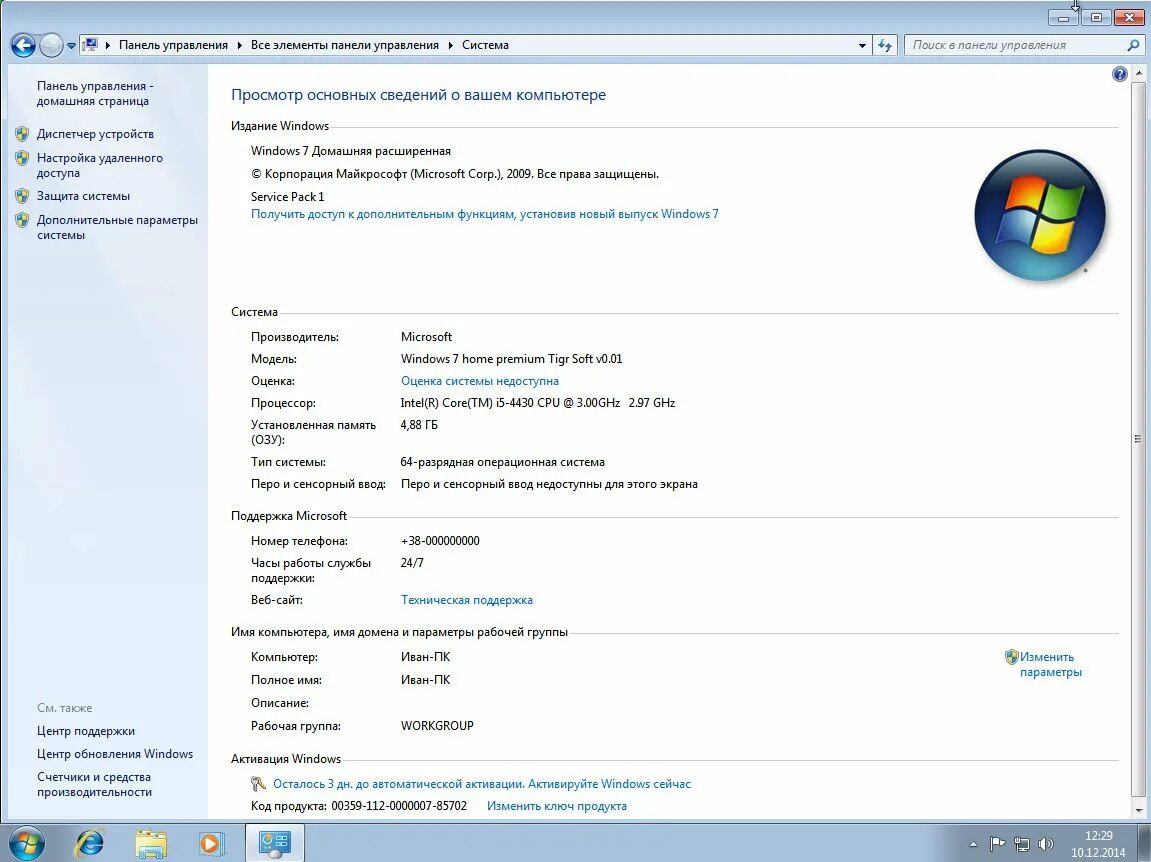
Task: Click the scrollbar up arrow
Action: (1138, 73)
